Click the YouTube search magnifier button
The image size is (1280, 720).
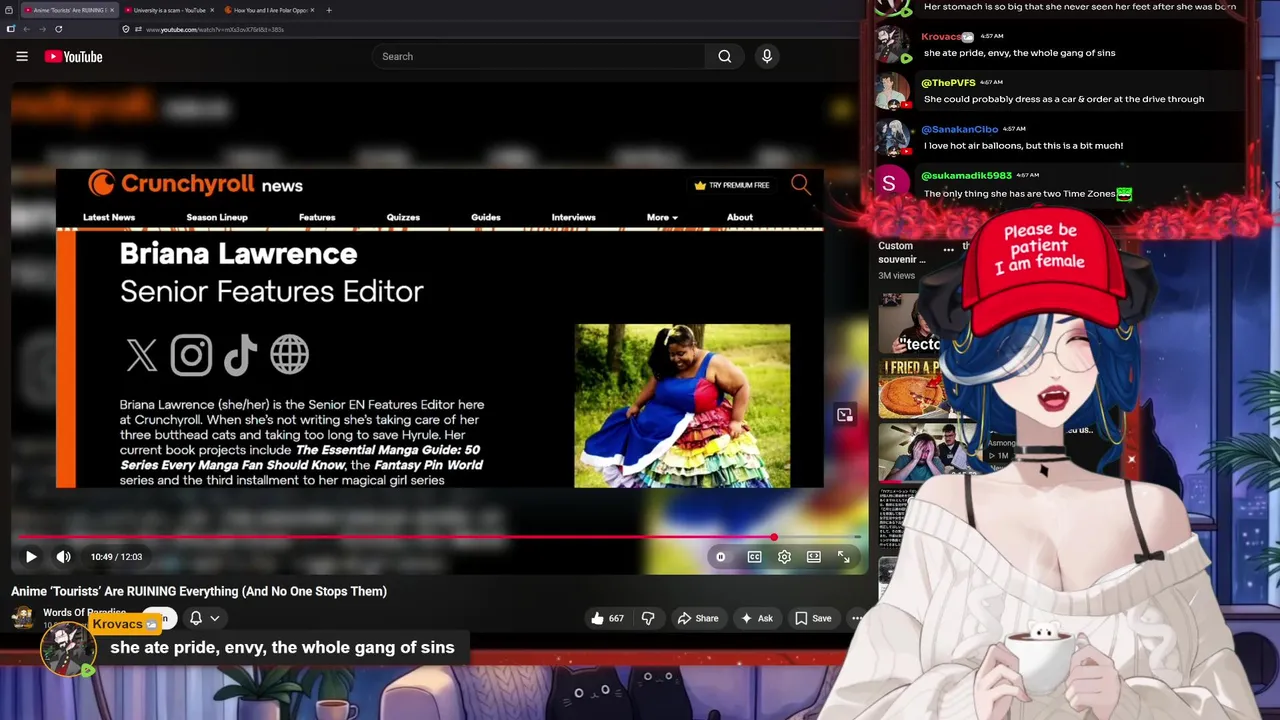tap(725, 56)
